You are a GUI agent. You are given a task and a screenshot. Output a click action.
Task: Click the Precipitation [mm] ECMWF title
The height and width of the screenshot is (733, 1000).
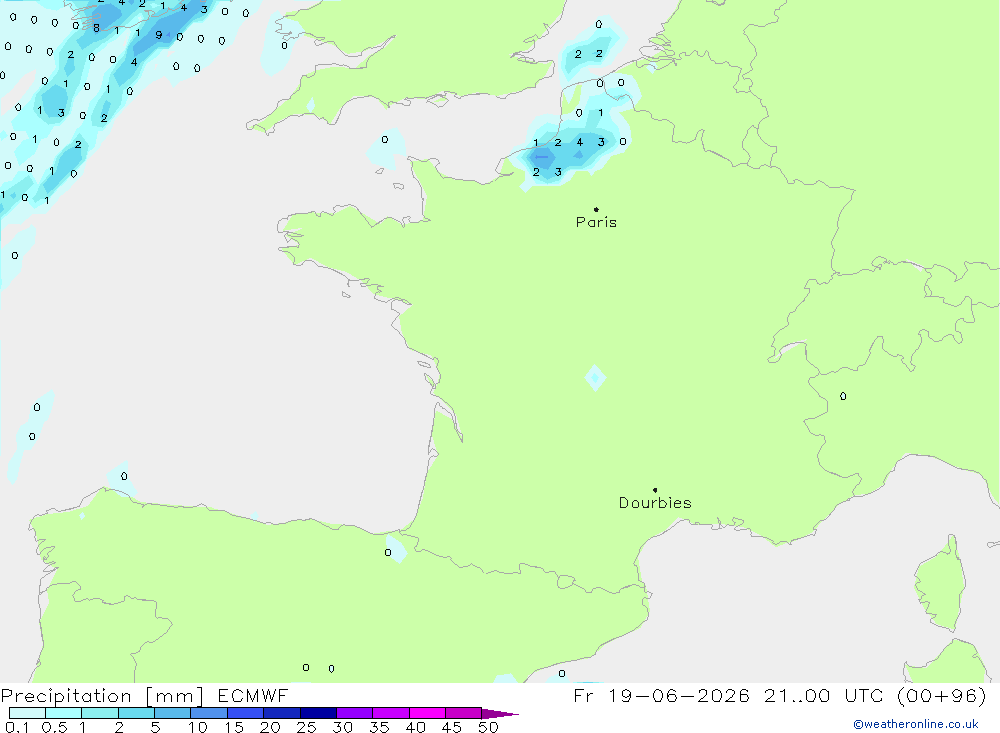tap(144, 695)
